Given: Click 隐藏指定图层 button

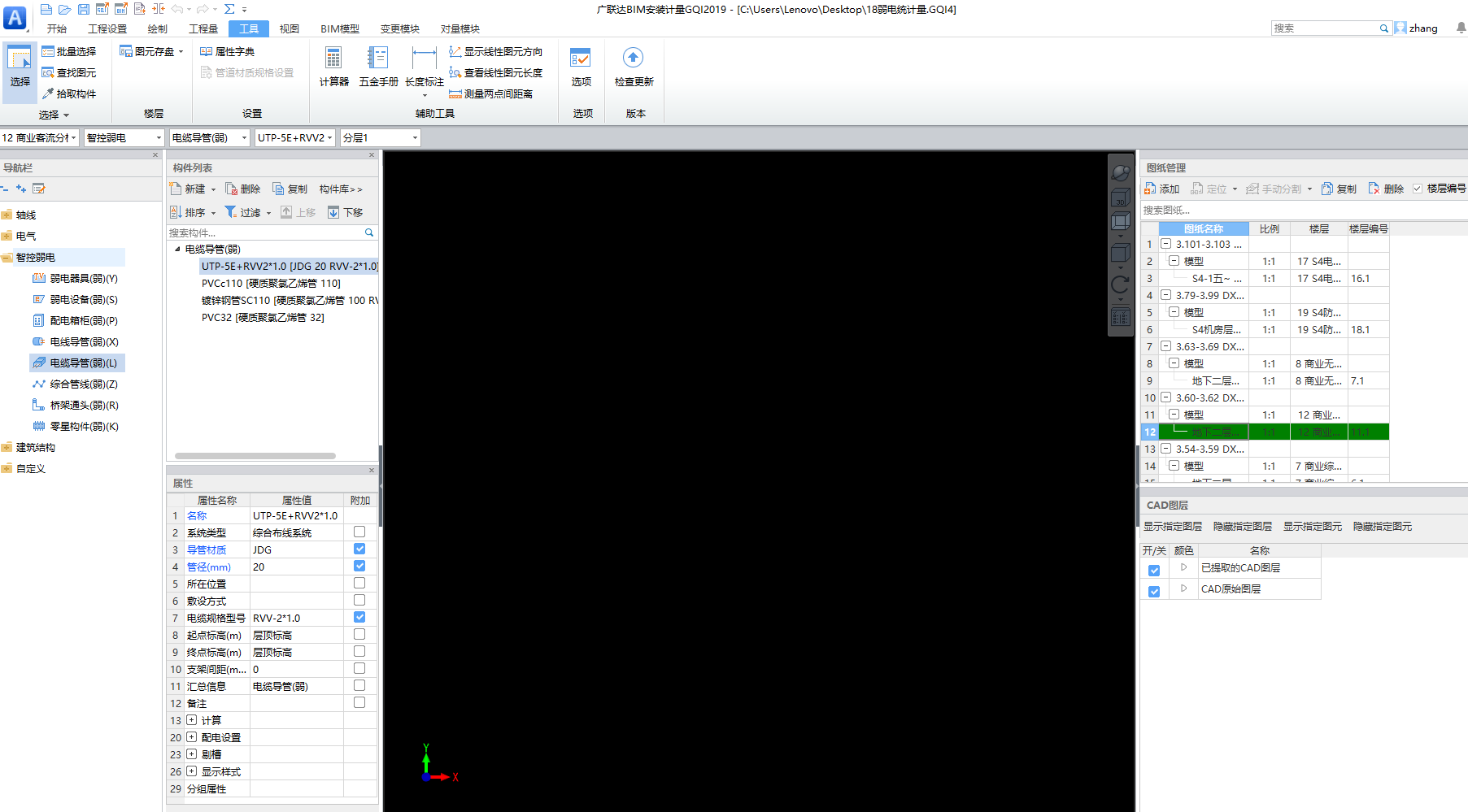Looking at the screenshot, I should point(1243,527).
